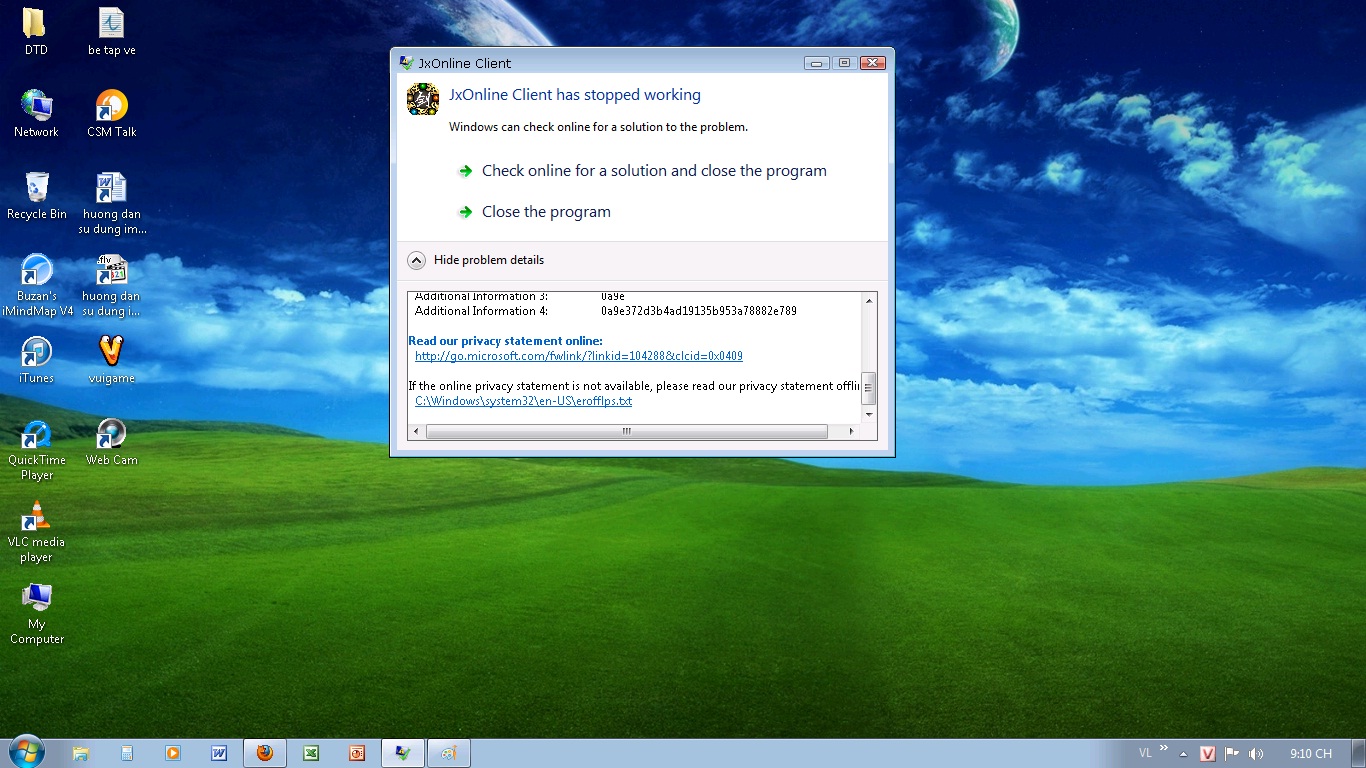Click the VL language indicator
Image resolution: width=1366 pixels, height=768 pixels.
point(1146,753)
